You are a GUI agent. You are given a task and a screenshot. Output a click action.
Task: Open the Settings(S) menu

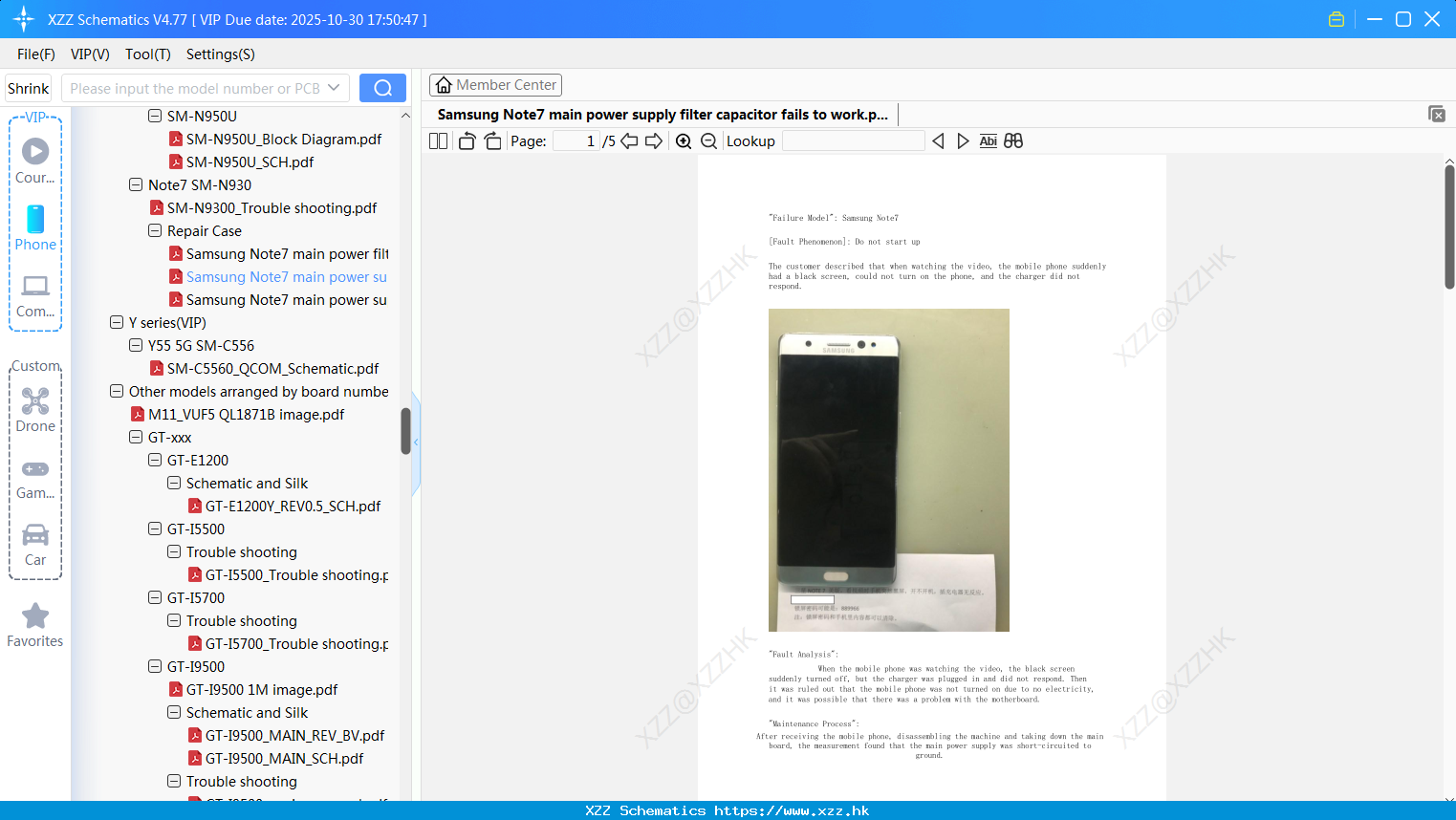(221, 54)
